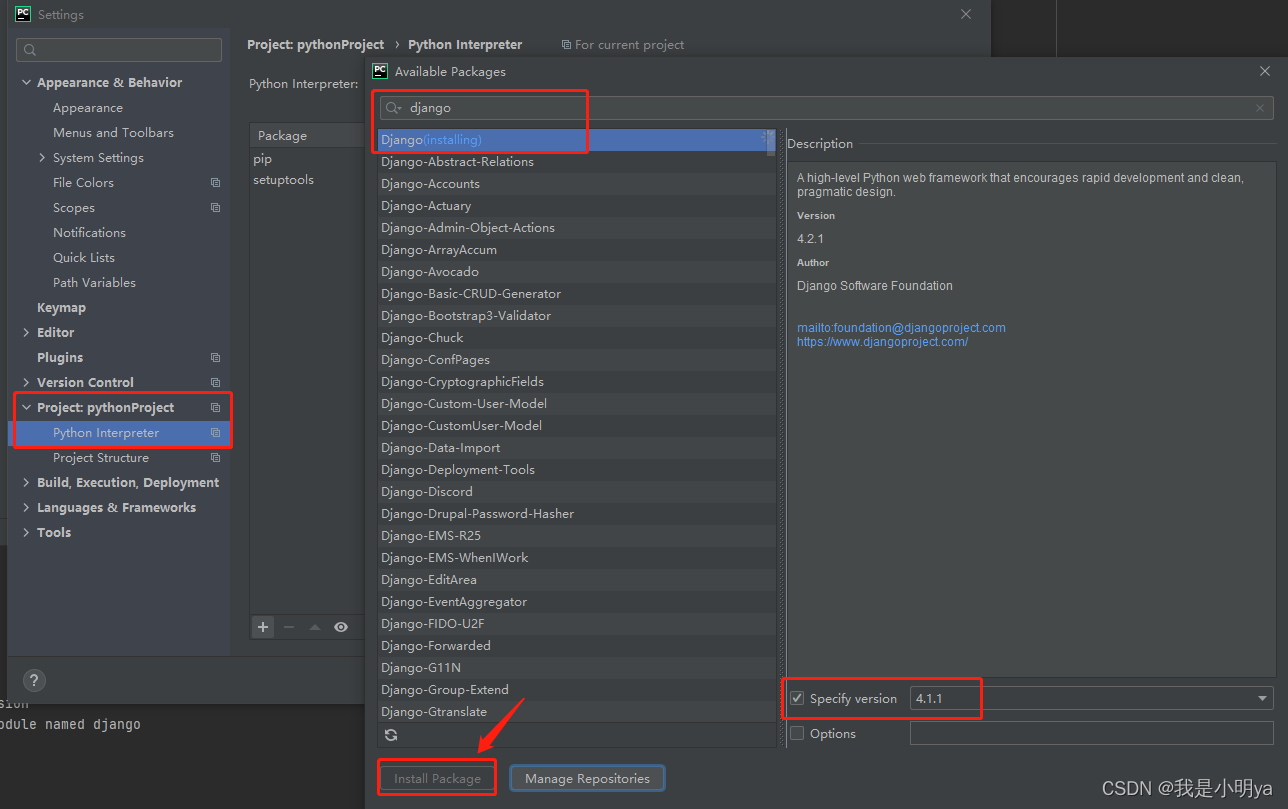Viewport: 1288px width, 809px height.
Task: Click the add package plus icon
Action: 263,627
